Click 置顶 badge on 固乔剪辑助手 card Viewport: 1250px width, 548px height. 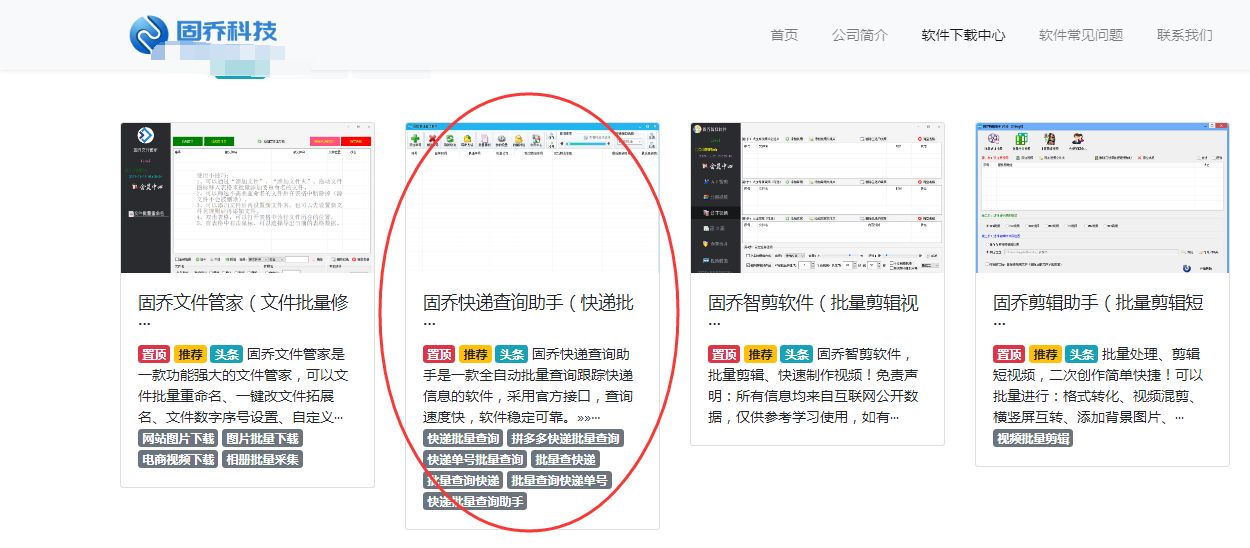[x=1009, y=354]
